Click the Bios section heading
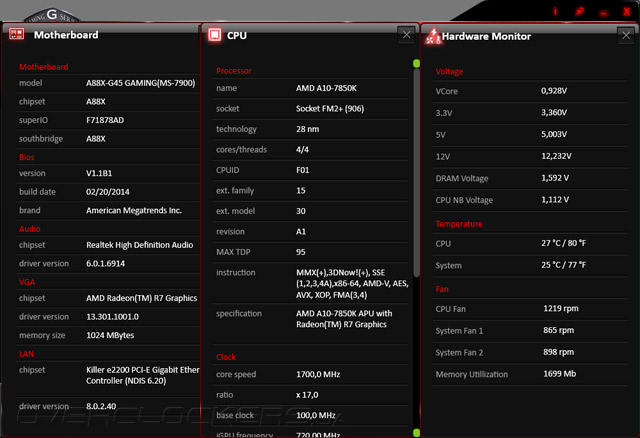This screenshot has height=438, width=640. pos(26,157)
